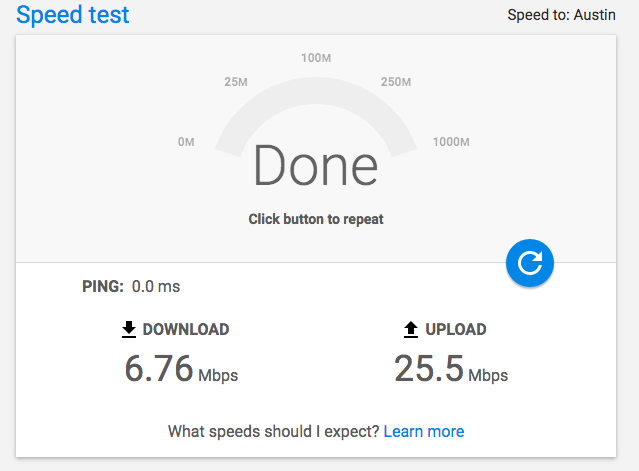Click the 100M gauge label
Viewport: 639px width, 471px height.
[316, 58]
